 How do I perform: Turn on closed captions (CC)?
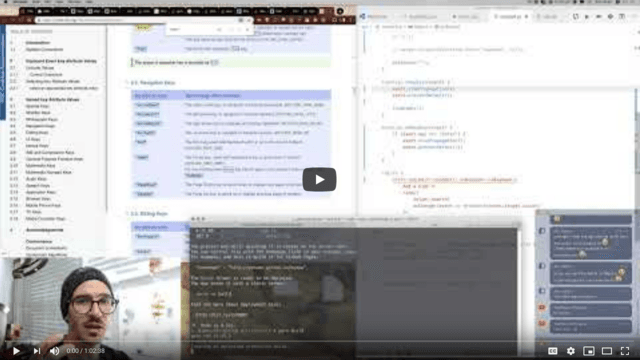tap(553, 351)
